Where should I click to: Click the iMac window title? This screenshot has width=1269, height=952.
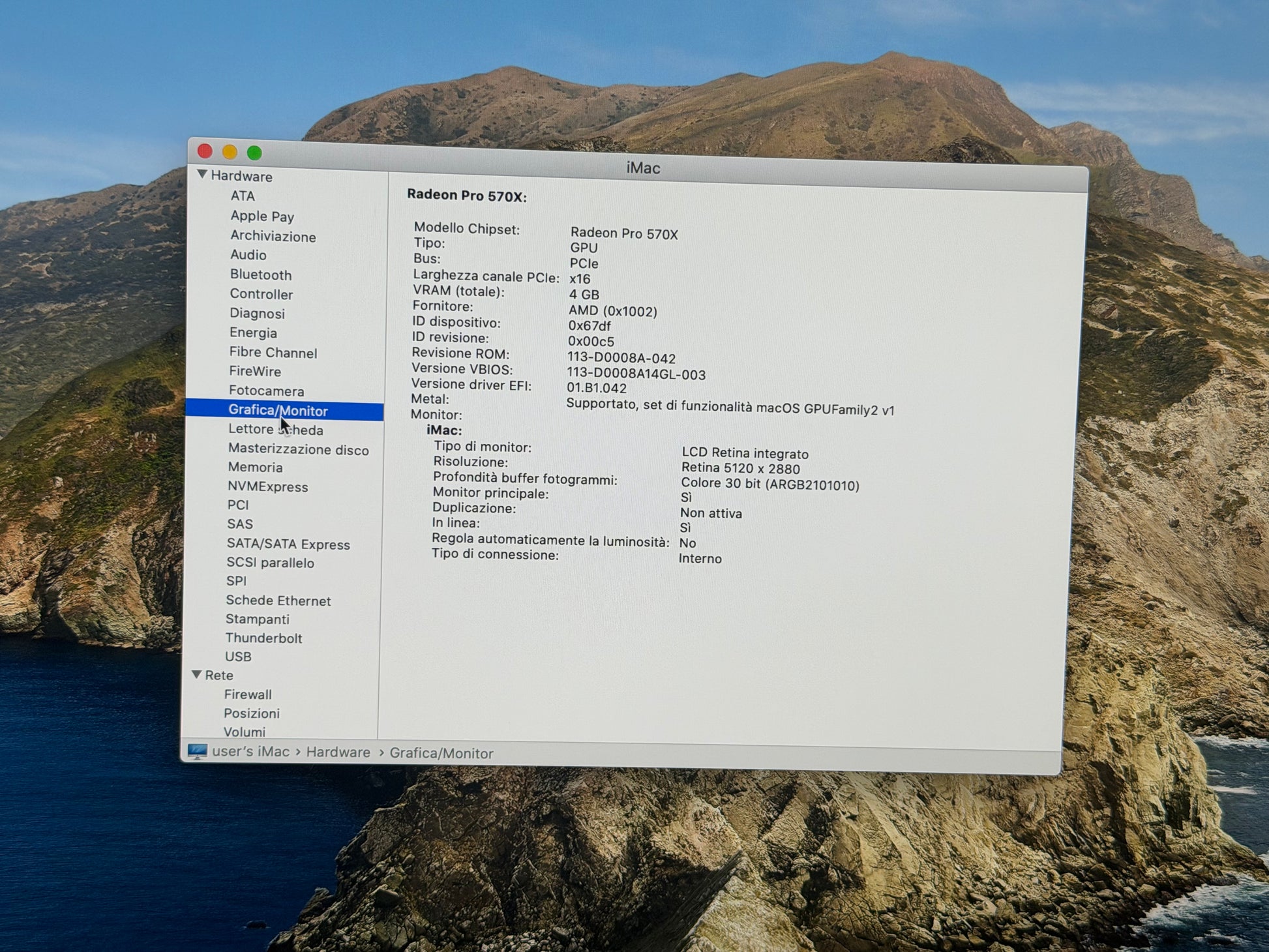coord(643,168)
